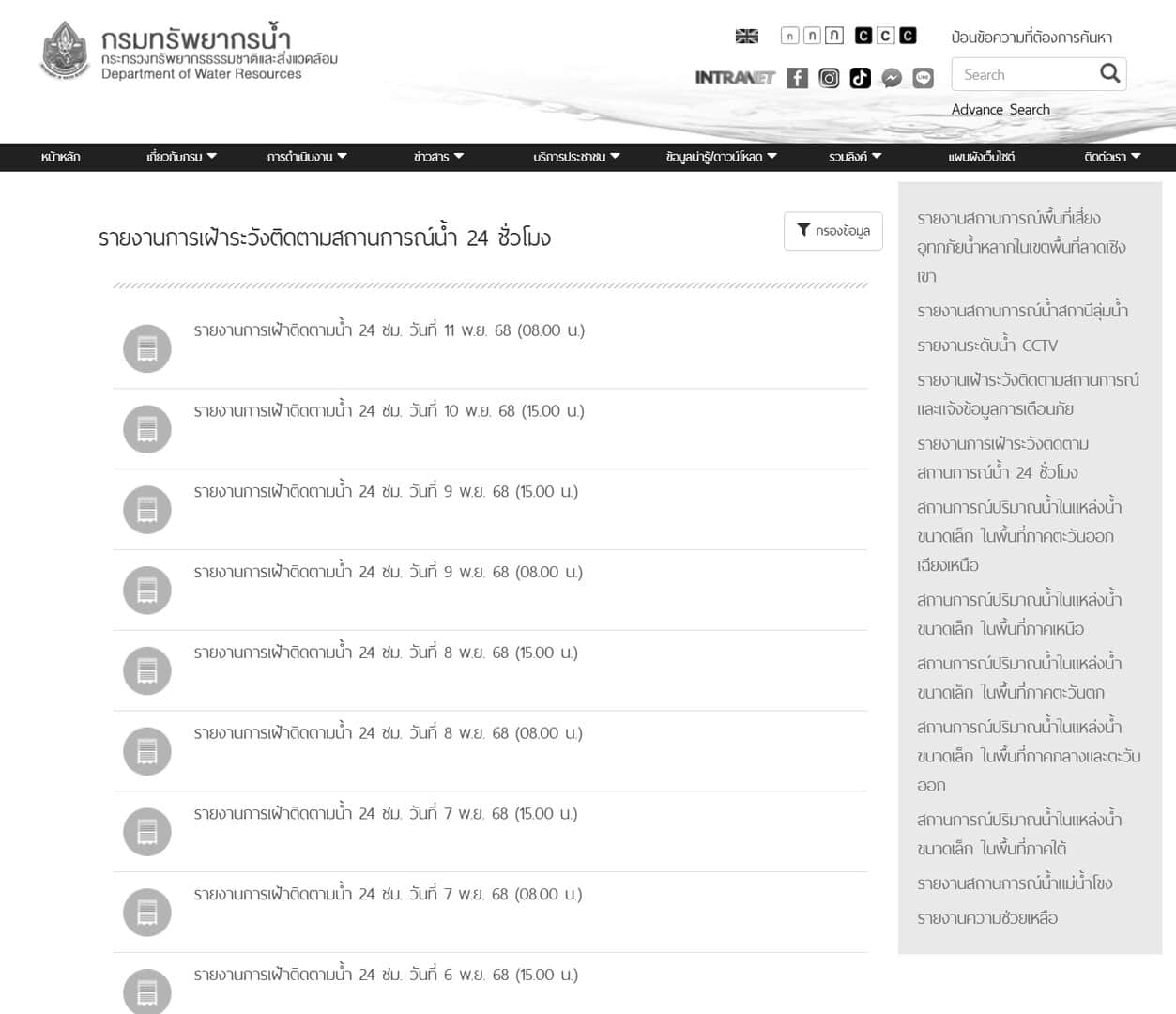Open document icon for 11 พ.ย. 68 report
1176x1014 pixels.
(147, 348)
